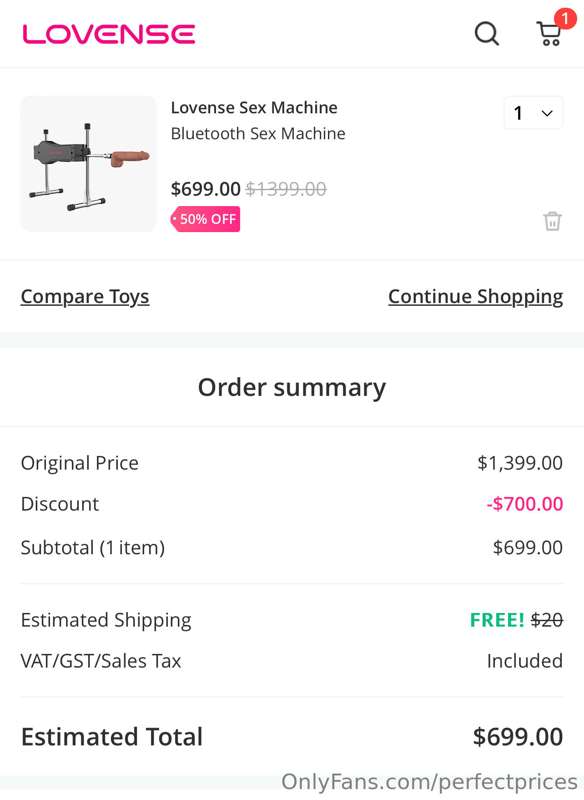Open the item quantity dropdown
The width and height of the screenshot is (584, 800).
coord(533,113)
